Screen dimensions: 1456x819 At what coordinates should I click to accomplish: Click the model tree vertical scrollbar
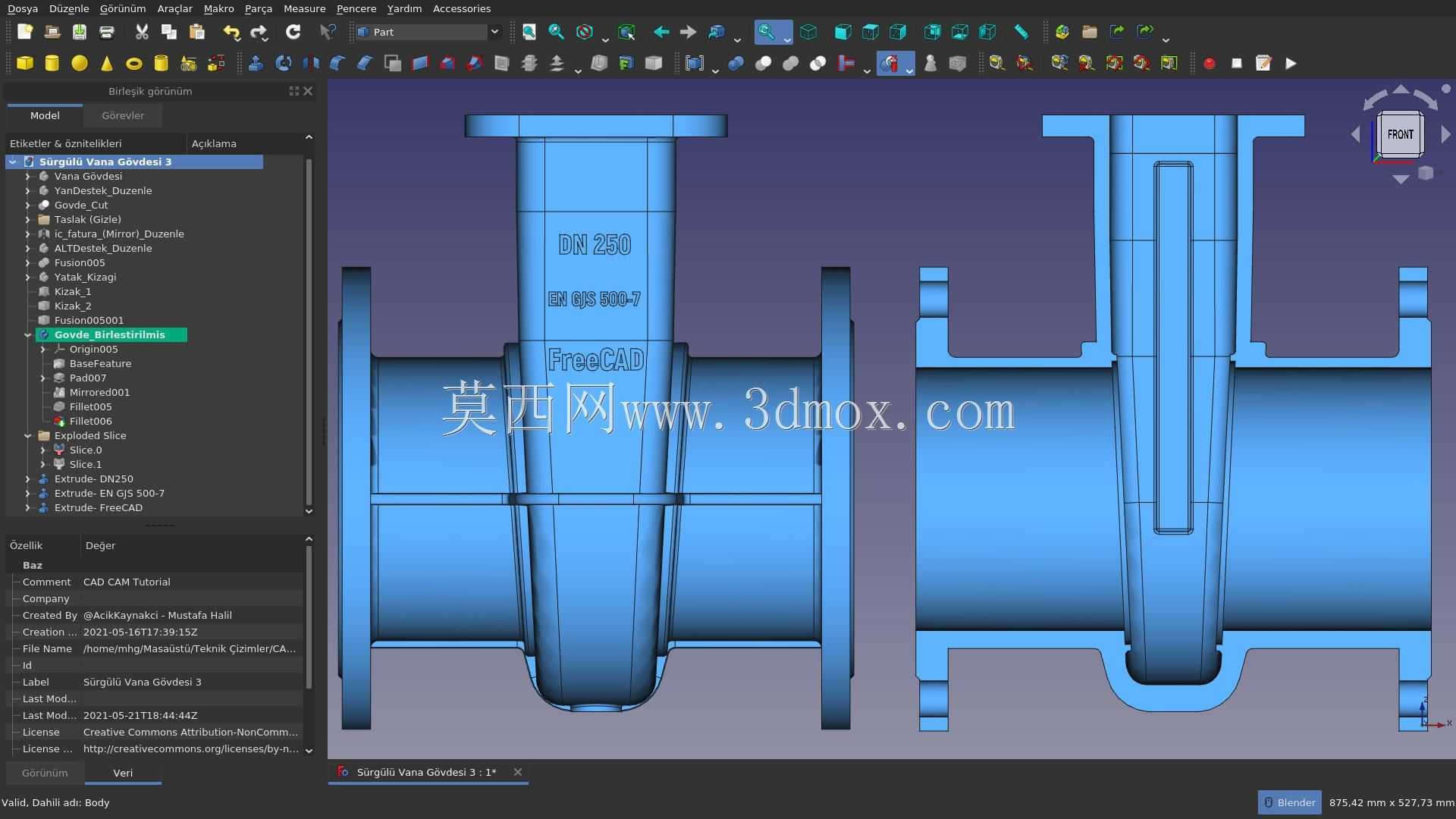pyautogui.click(x=309, y=331)
